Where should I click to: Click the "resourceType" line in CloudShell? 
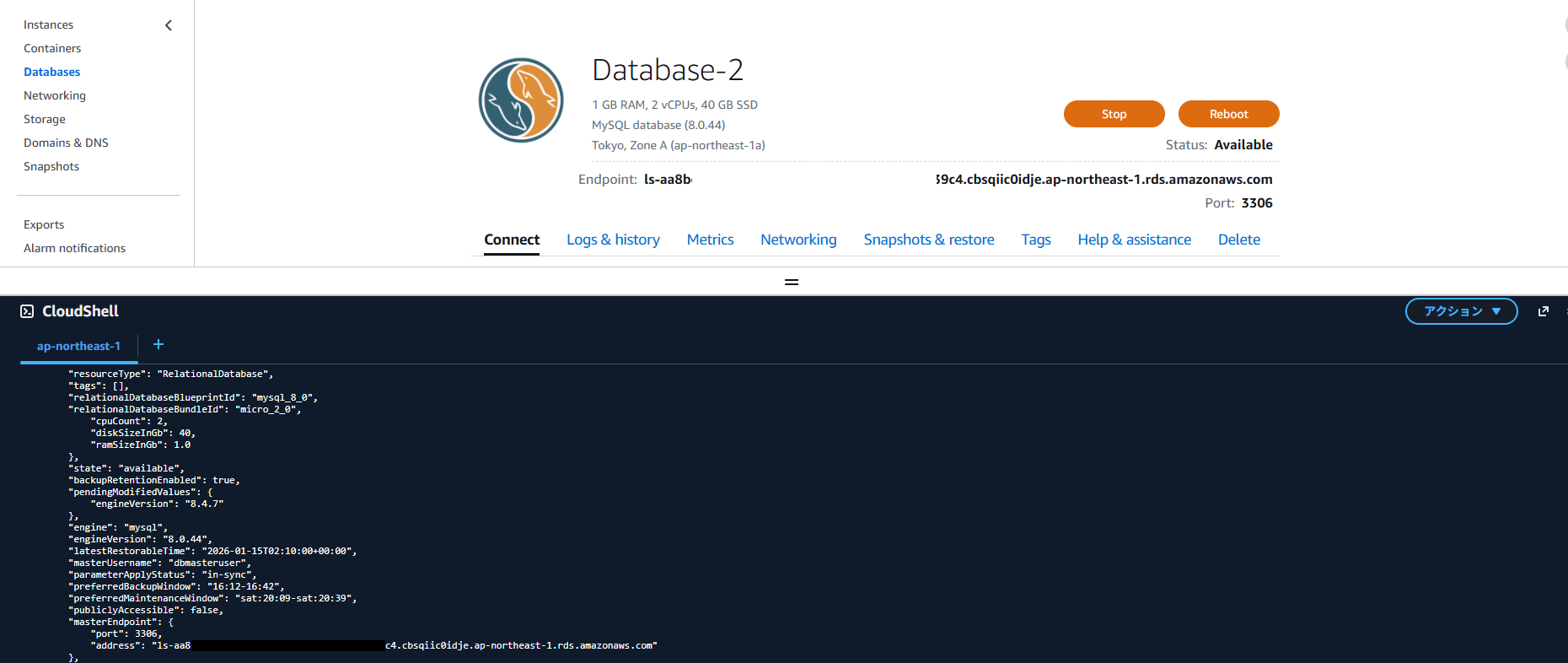tap(171, 374)
